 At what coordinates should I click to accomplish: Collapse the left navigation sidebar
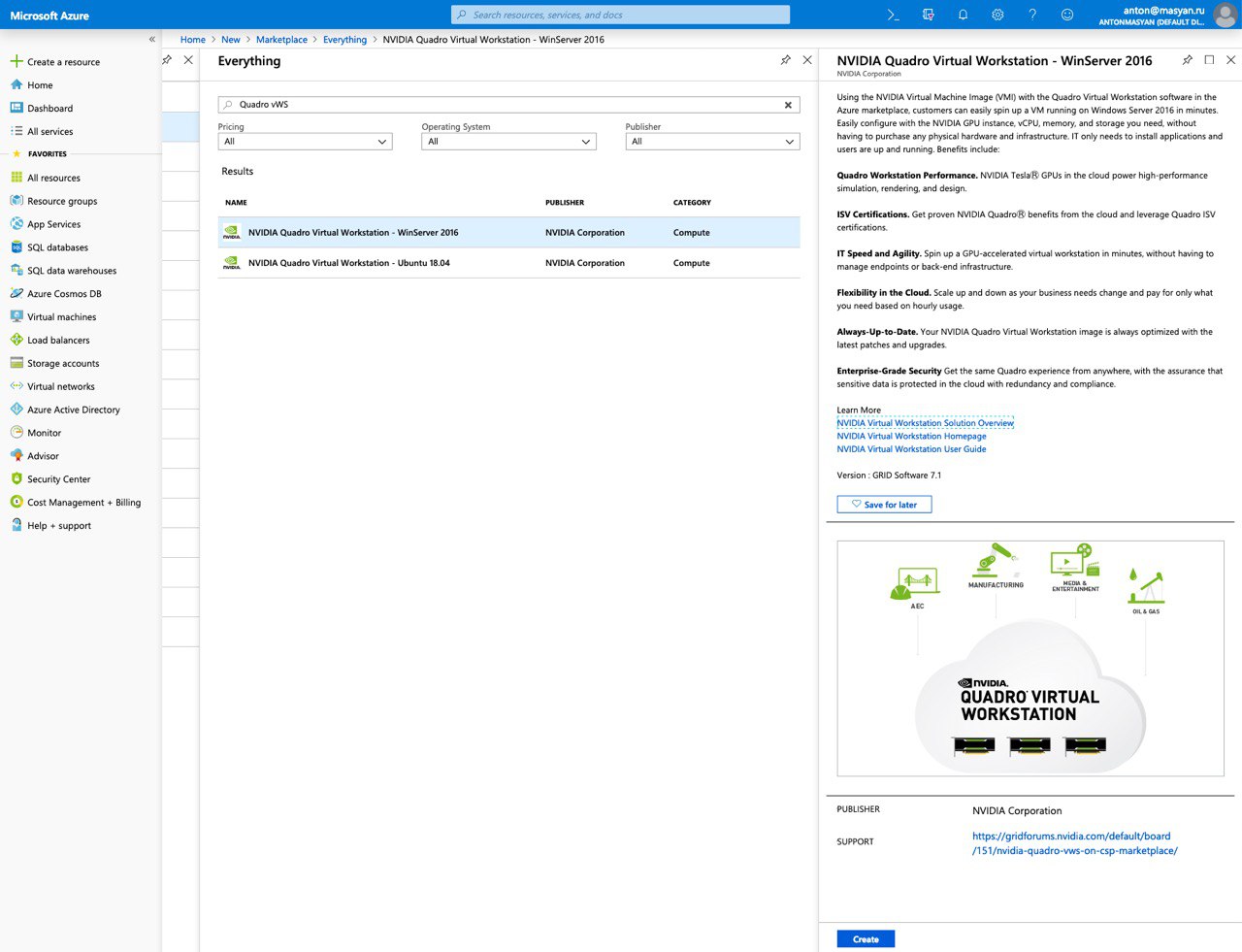coord(151,40)
